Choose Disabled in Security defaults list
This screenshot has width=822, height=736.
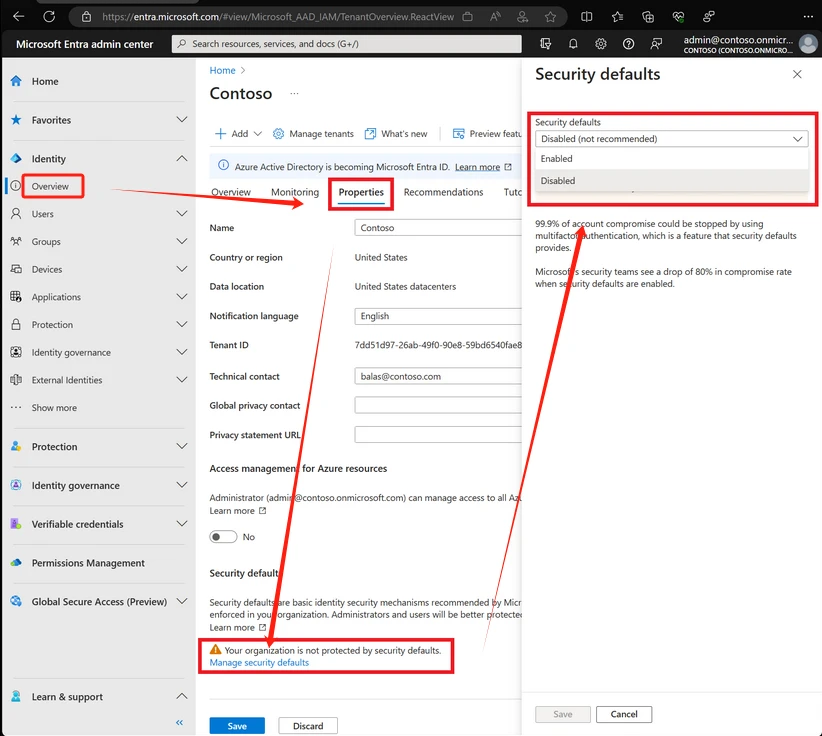tap(672, 181)
